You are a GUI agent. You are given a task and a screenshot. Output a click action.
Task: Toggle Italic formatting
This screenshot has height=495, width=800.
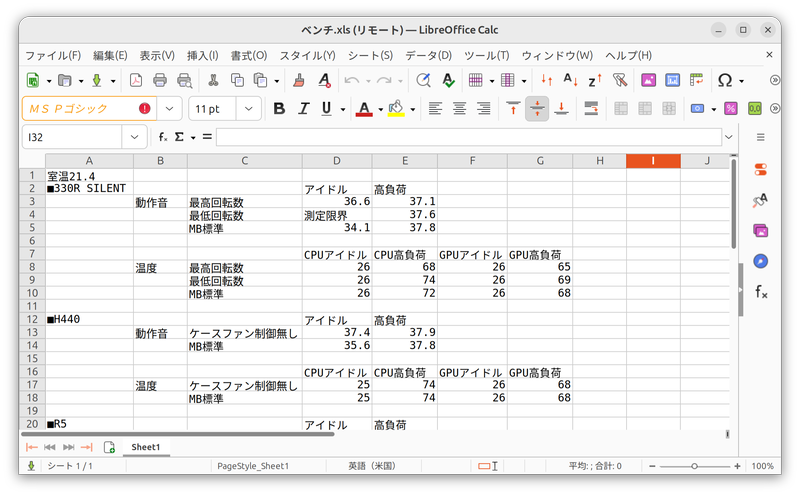pos(304,108)
